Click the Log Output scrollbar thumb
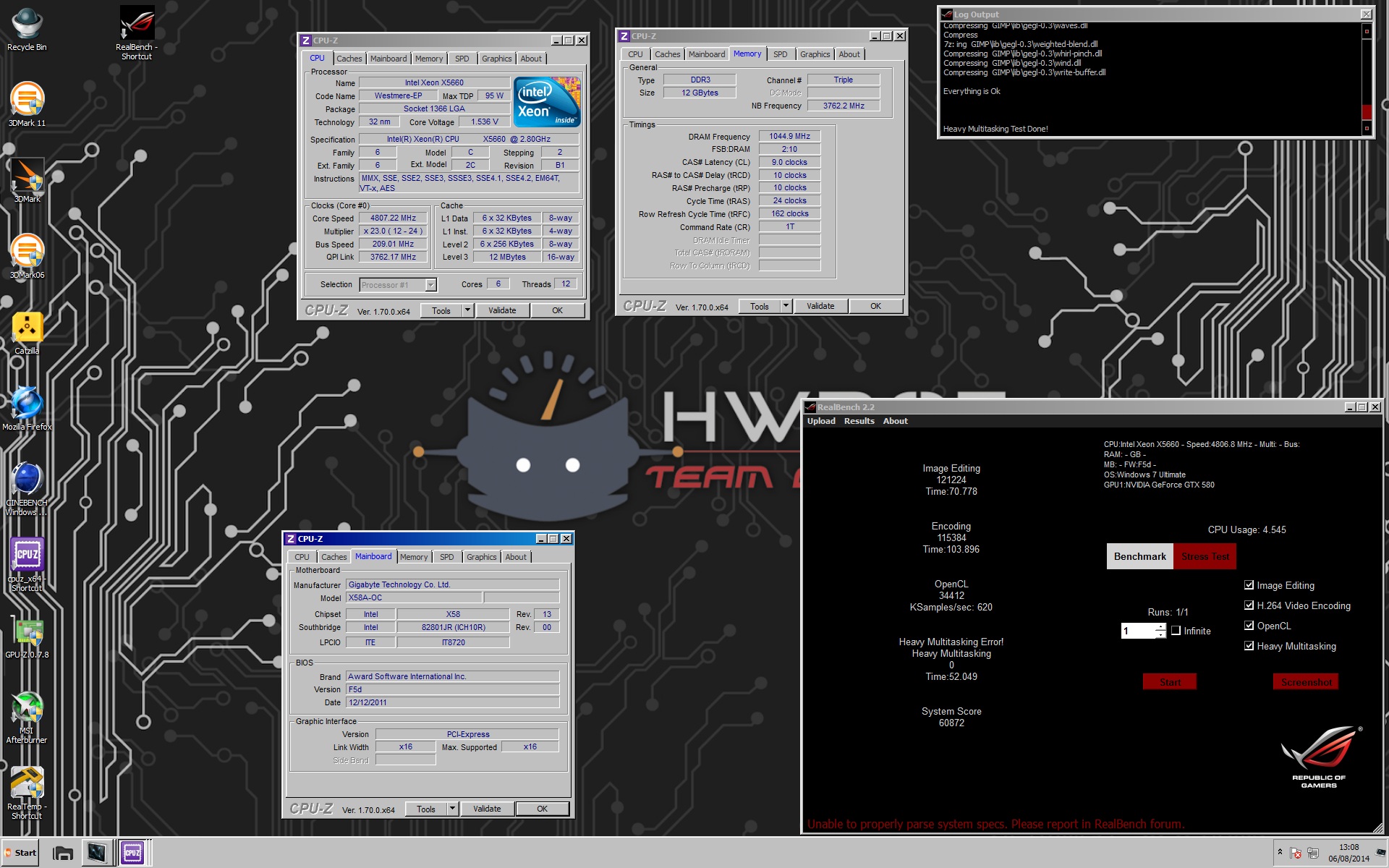The width and height of the screenshot is (1389, 868). (1366, 111)
